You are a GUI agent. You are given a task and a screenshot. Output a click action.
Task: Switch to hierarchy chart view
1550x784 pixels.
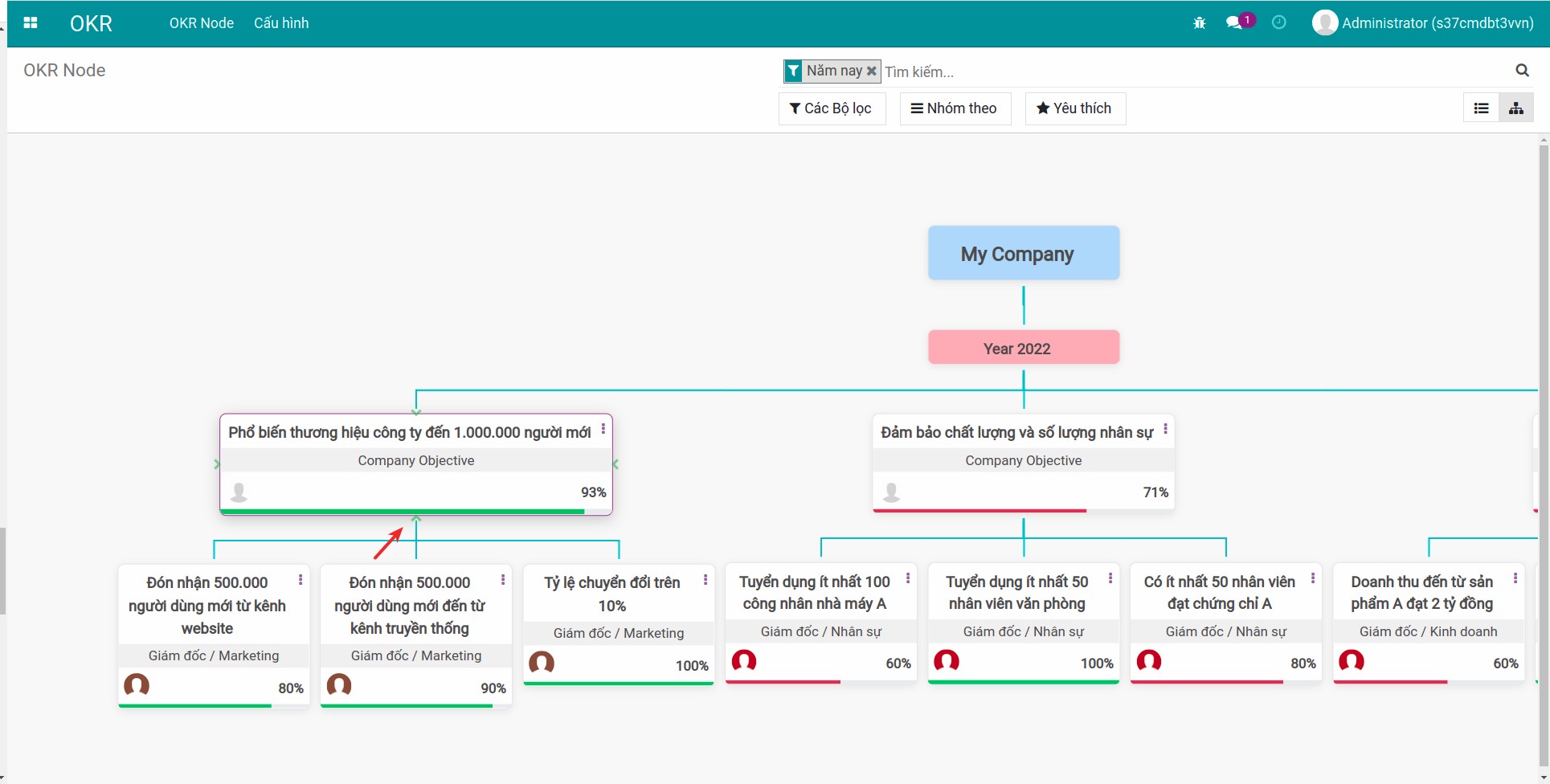1515,108
